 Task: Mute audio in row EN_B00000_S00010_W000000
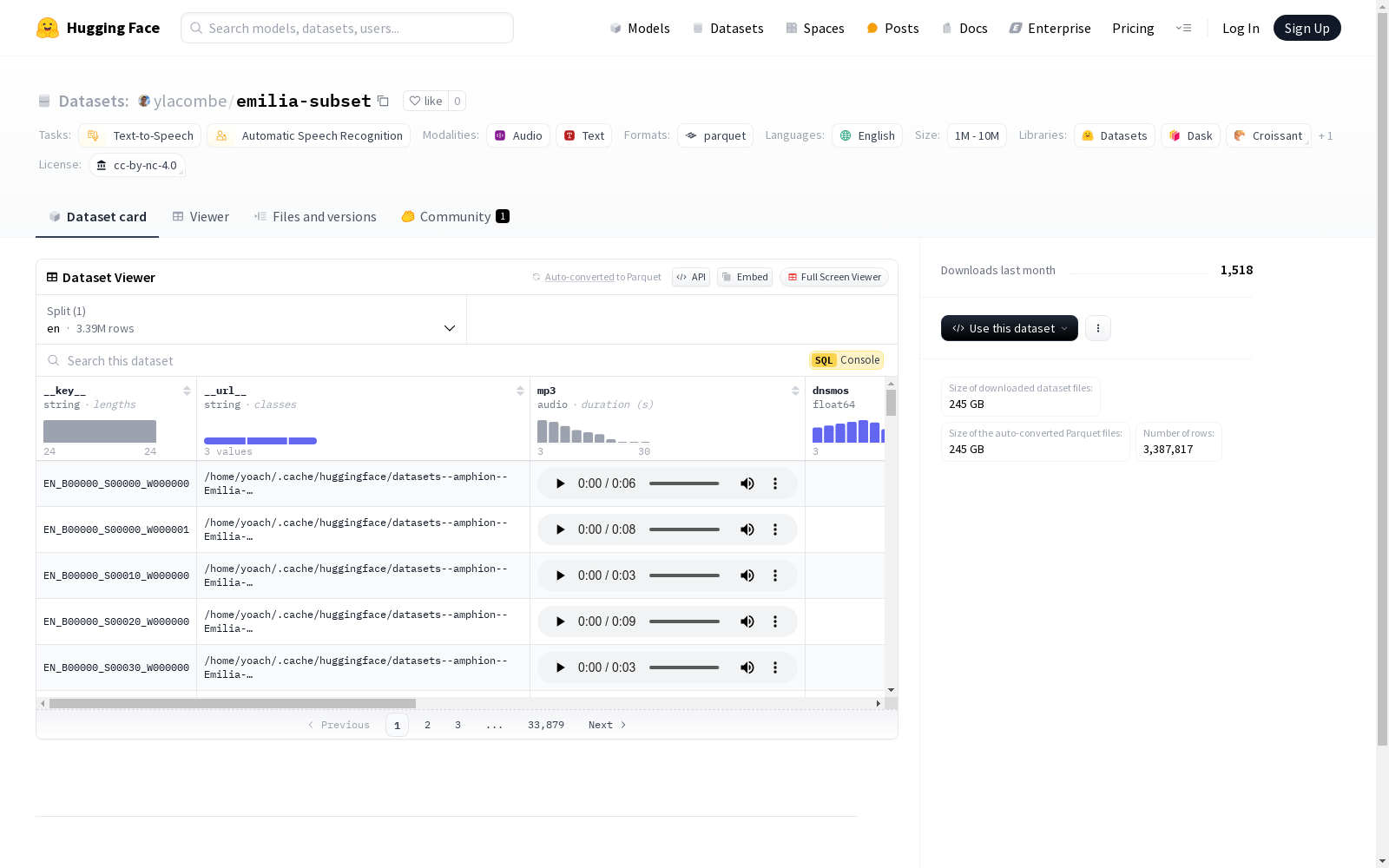point(747,575)
